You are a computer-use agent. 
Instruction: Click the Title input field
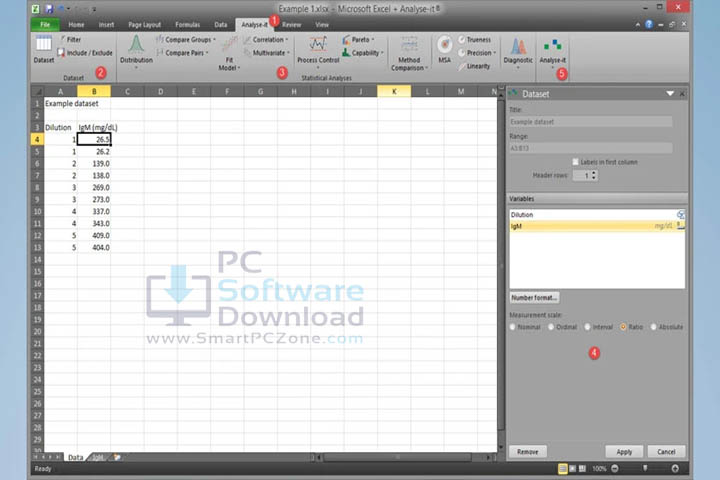[x=591, y=122]
